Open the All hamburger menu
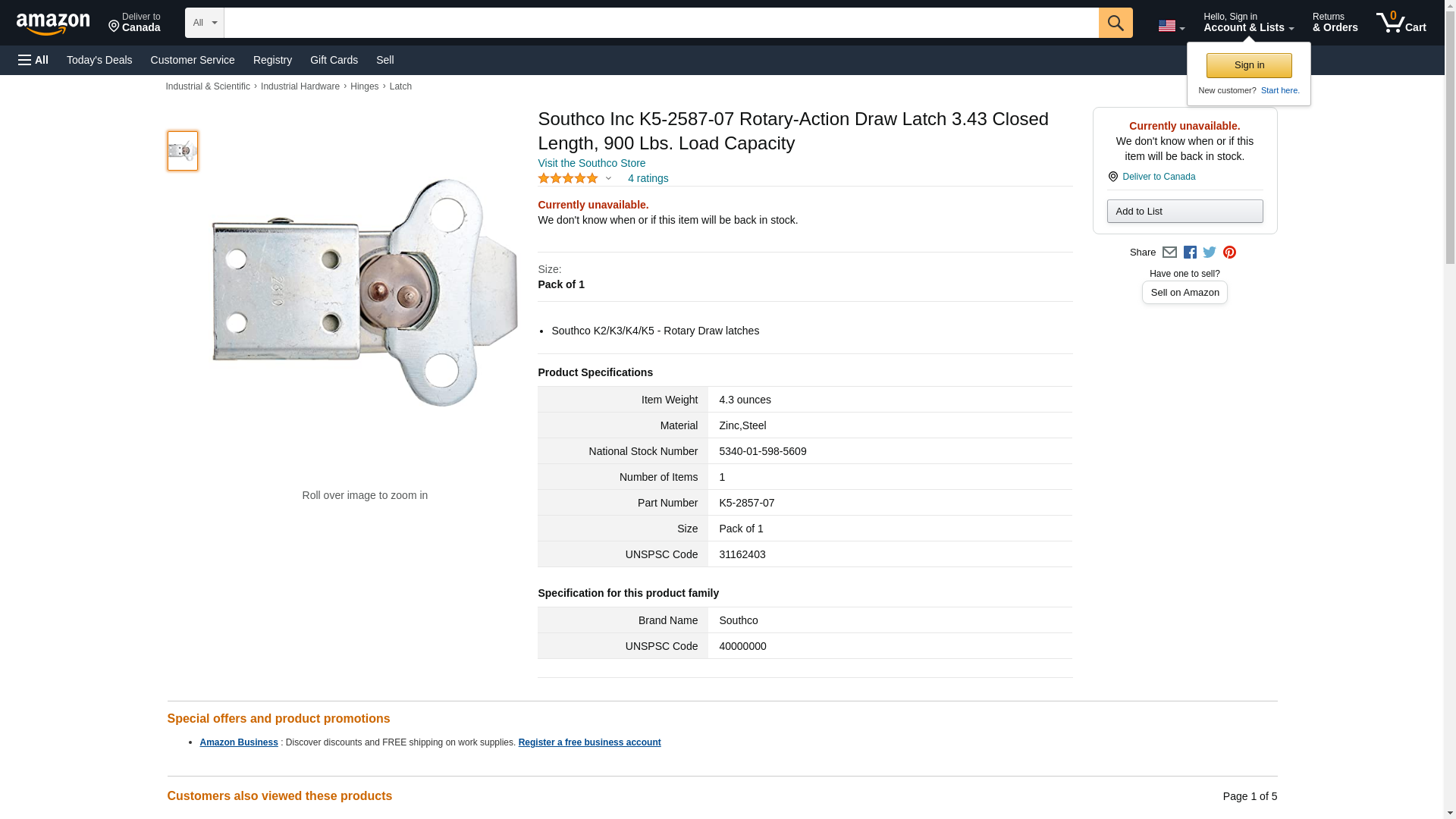1456x819 pixels. point(33,60)
